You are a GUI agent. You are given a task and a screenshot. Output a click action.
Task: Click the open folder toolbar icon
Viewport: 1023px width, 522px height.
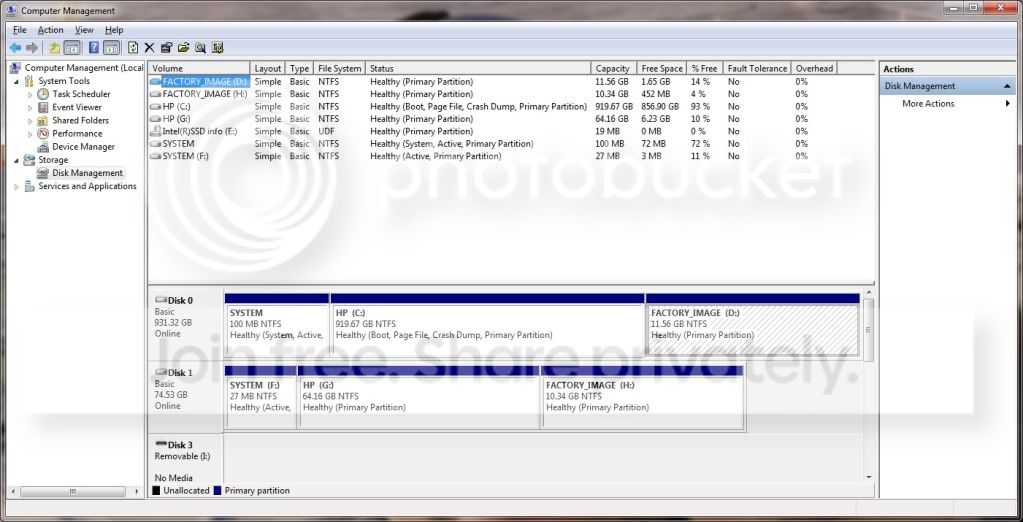point(183,48)
